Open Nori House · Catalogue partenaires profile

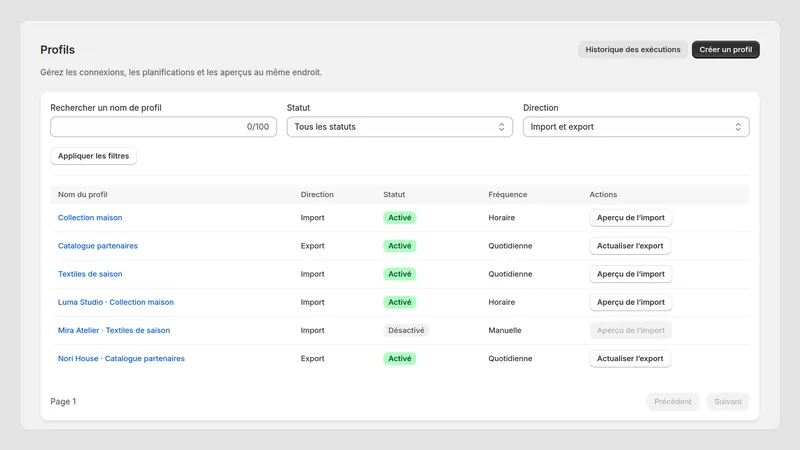121,358
